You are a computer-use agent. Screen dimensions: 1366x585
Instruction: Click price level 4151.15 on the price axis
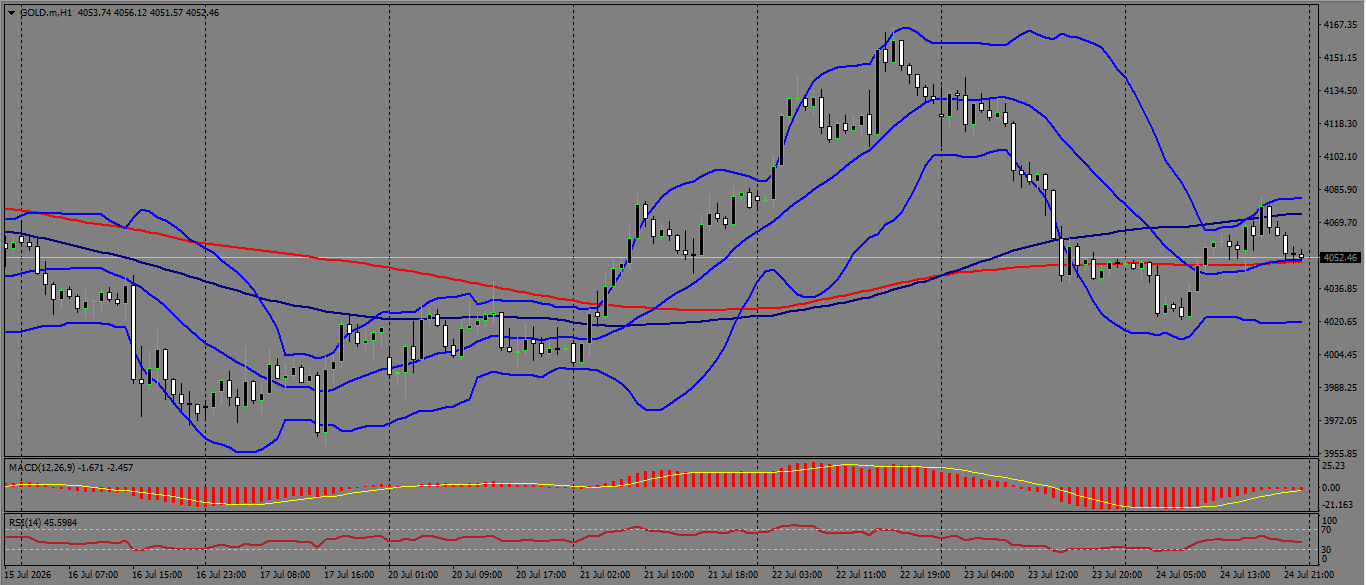tap(1338, 58)
